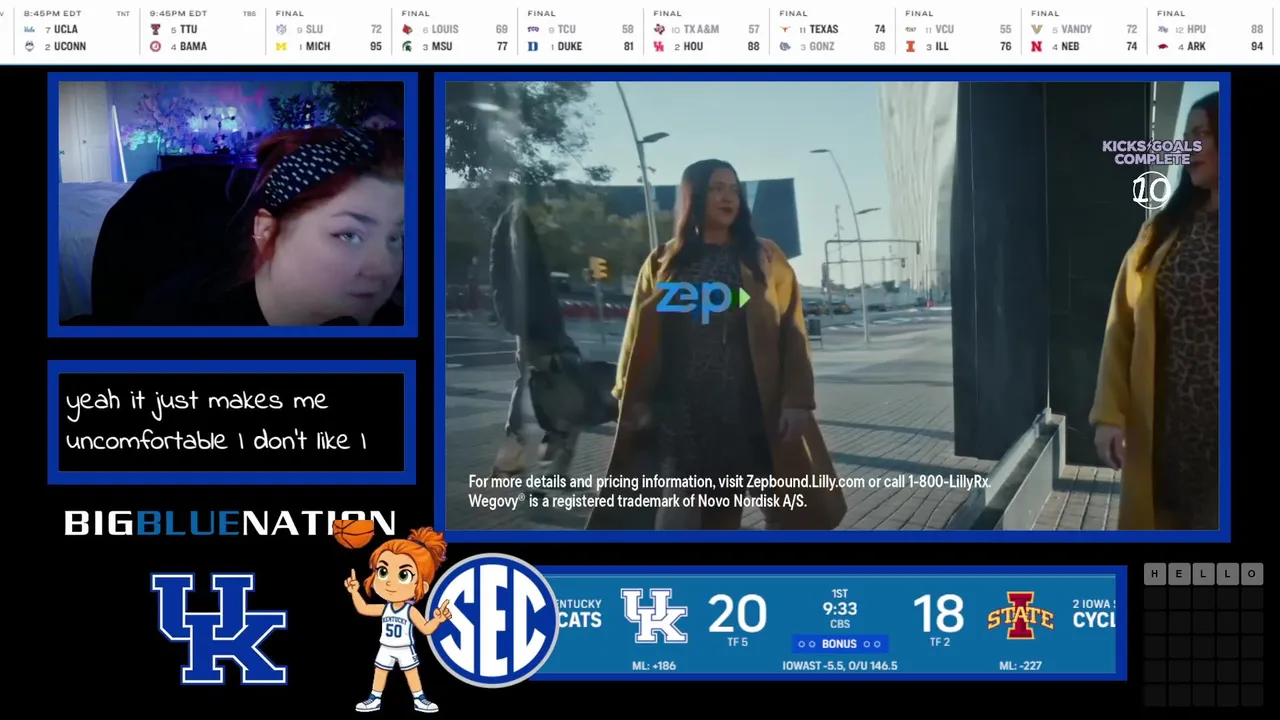Click the O tile in the HELLO word grid
Viewport: 1280px width, 720px height.
click(x=1251, y=573)
